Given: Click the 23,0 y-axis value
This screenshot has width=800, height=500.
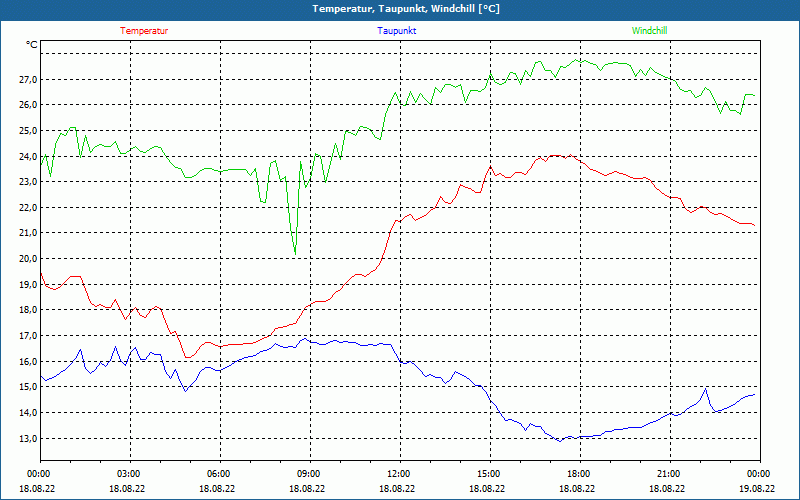Looking at the screenshot, I should point(29,182).
